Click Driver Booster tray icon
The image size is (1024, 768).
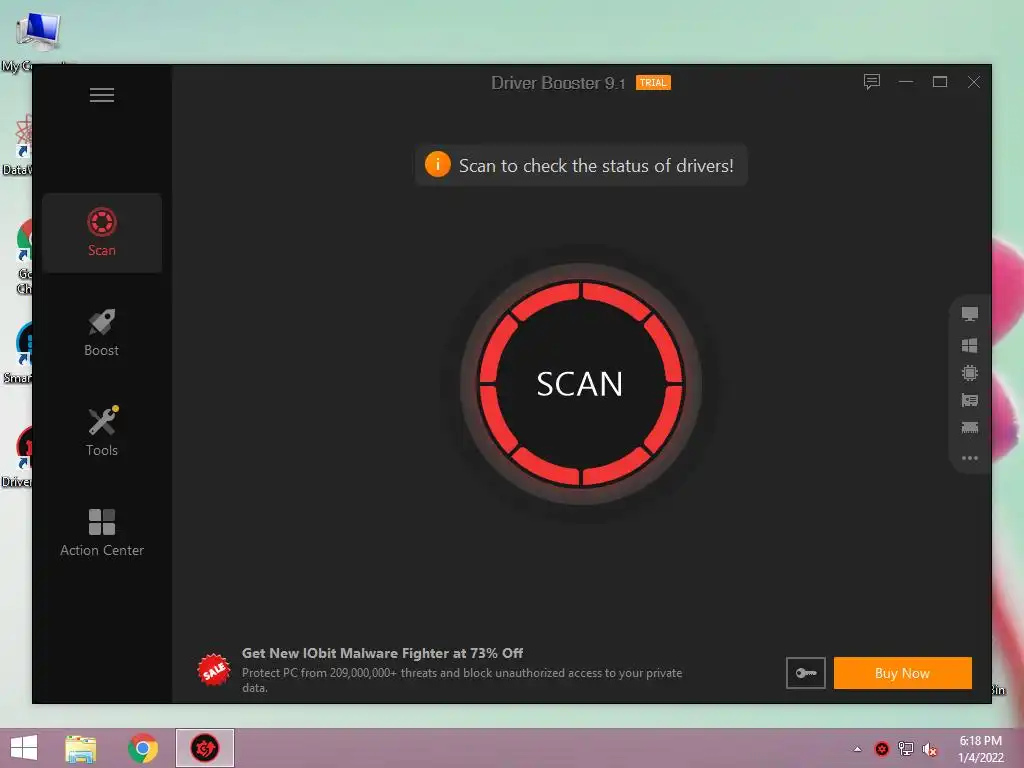882,749
